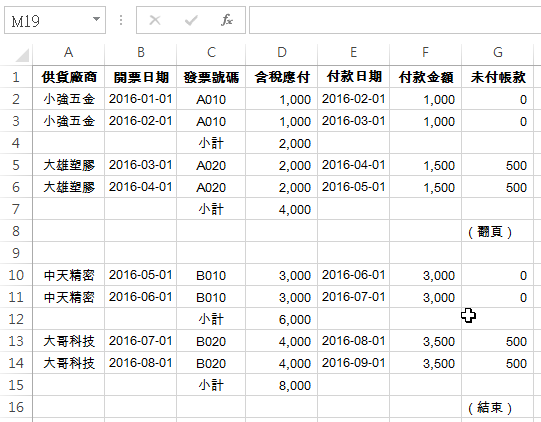Click the (結束) cell in row 16
The image size is (541, 422).
(x=498, y=407)
